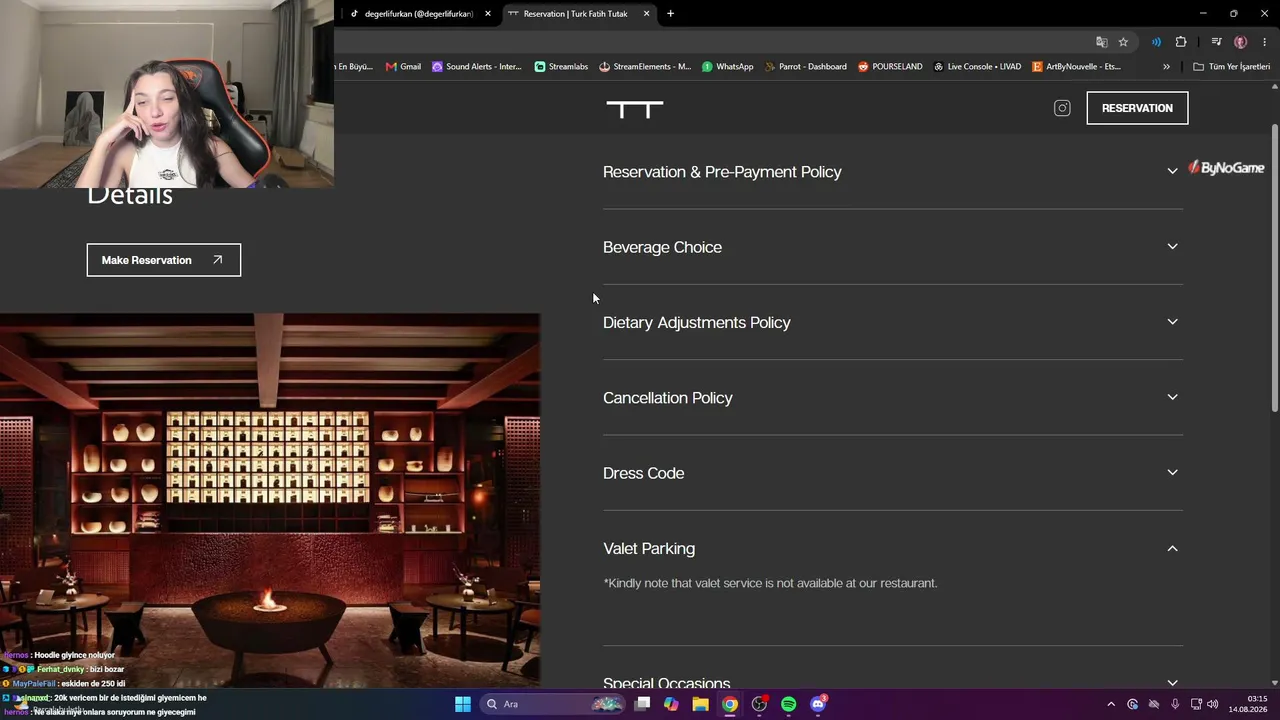Open OBS Studio from the taskbar
Viewport: 1280px width, 720px height.
coord(759,704)
